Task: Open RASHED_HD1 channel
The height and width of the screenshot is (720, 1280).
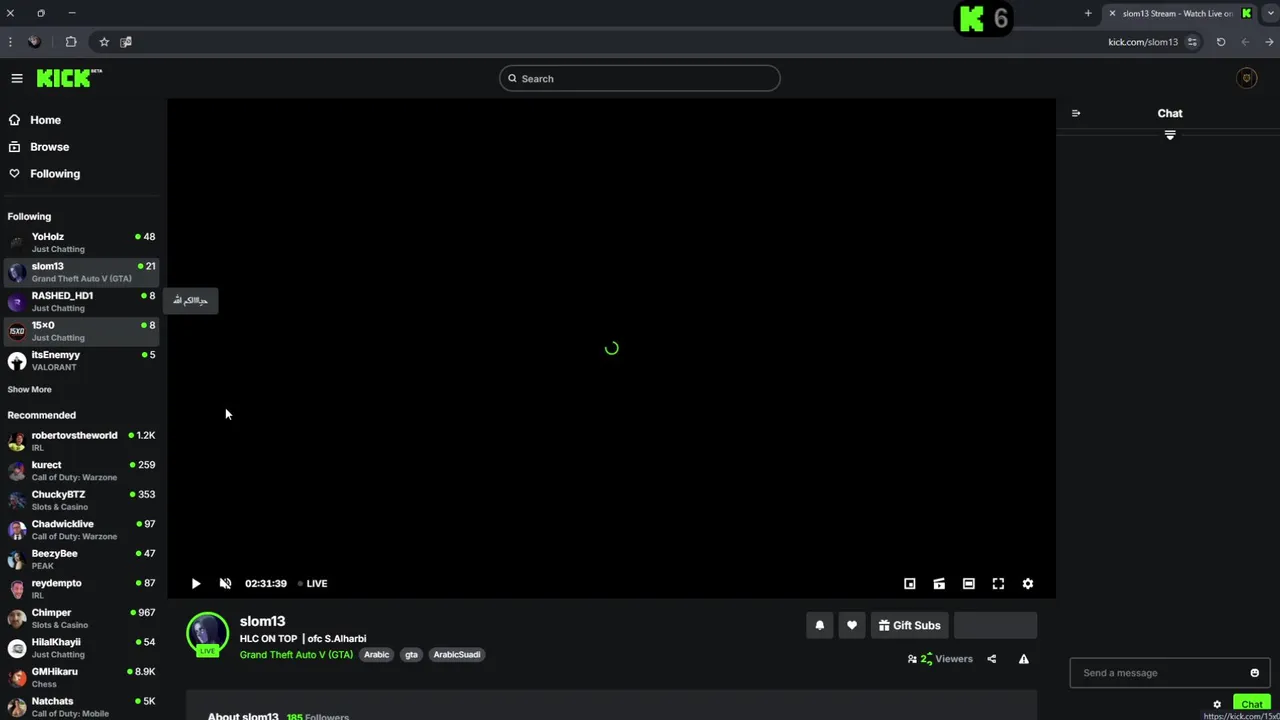Action: coord(82,301)
